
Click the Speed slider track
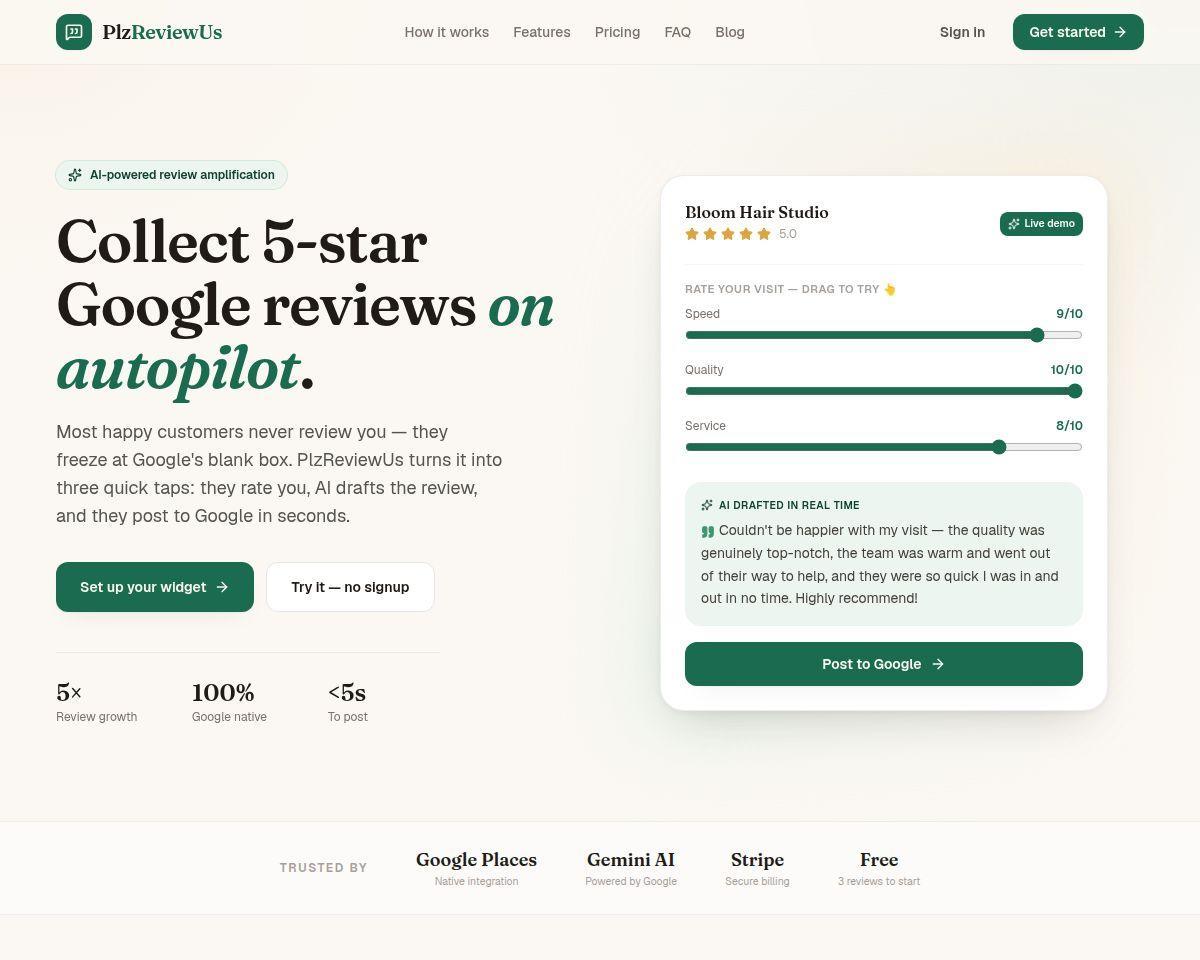(884, 335)
